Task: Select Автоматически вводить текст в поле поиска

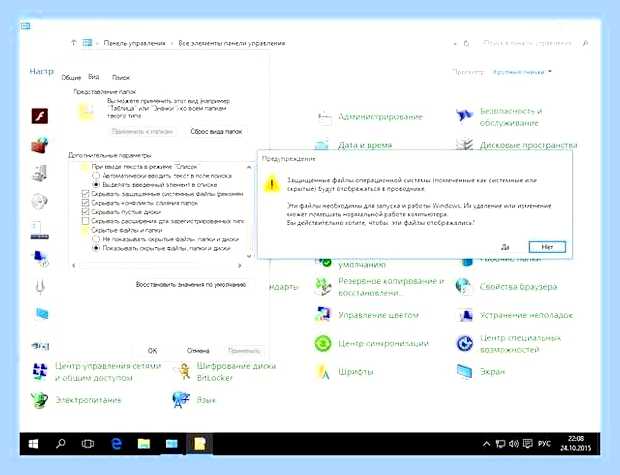Action: [x=96, y=176]
